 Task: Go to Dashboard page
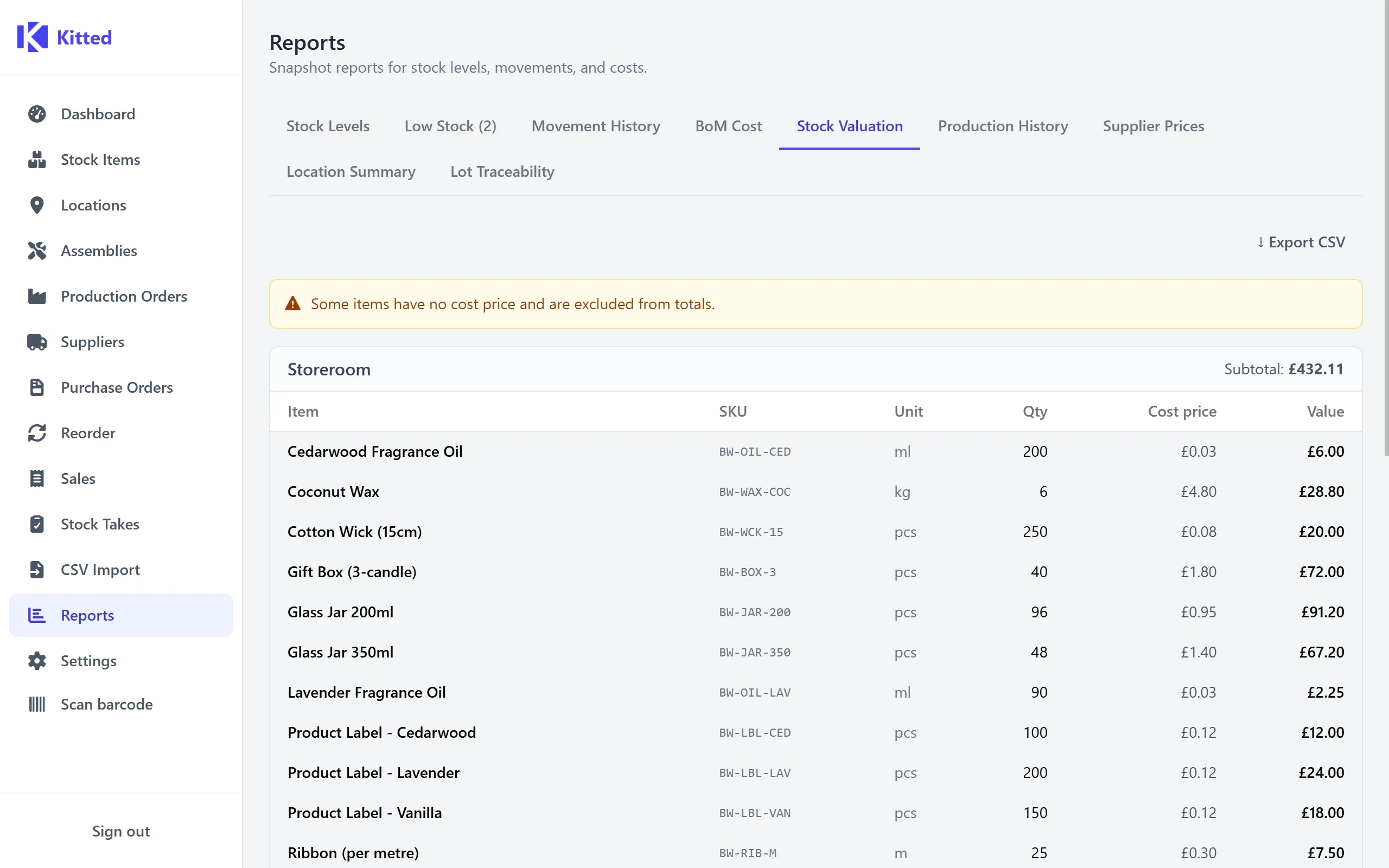pos(121,114)
